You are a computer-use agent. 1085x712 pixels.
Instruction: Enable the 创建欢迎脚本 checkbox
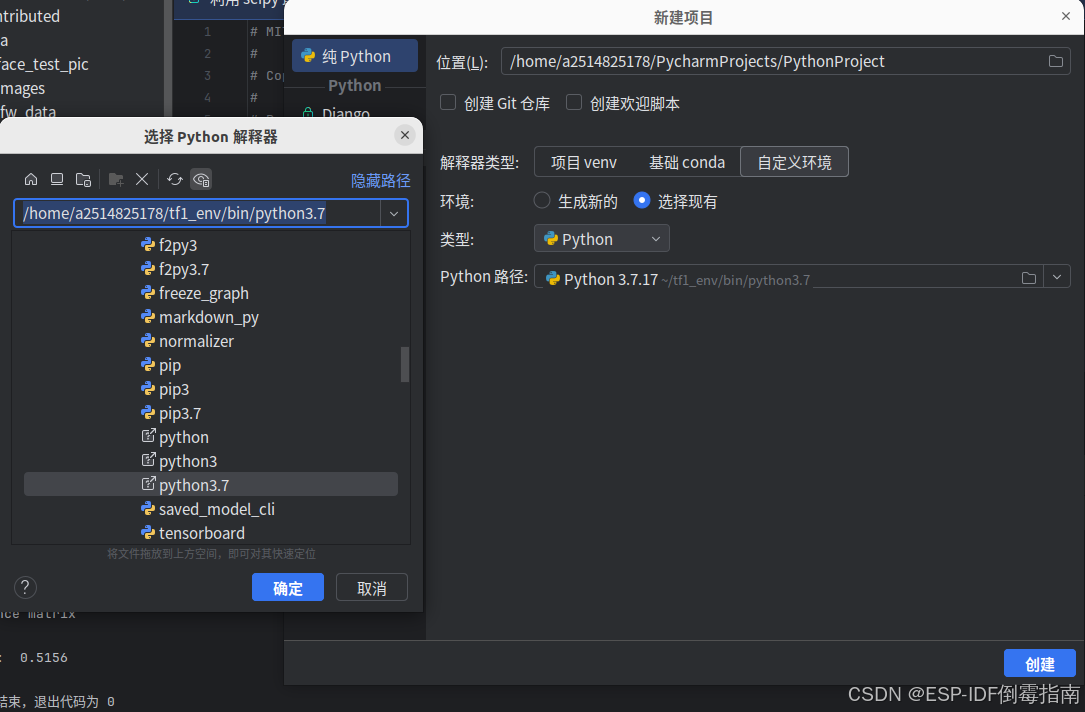(574, 102)
